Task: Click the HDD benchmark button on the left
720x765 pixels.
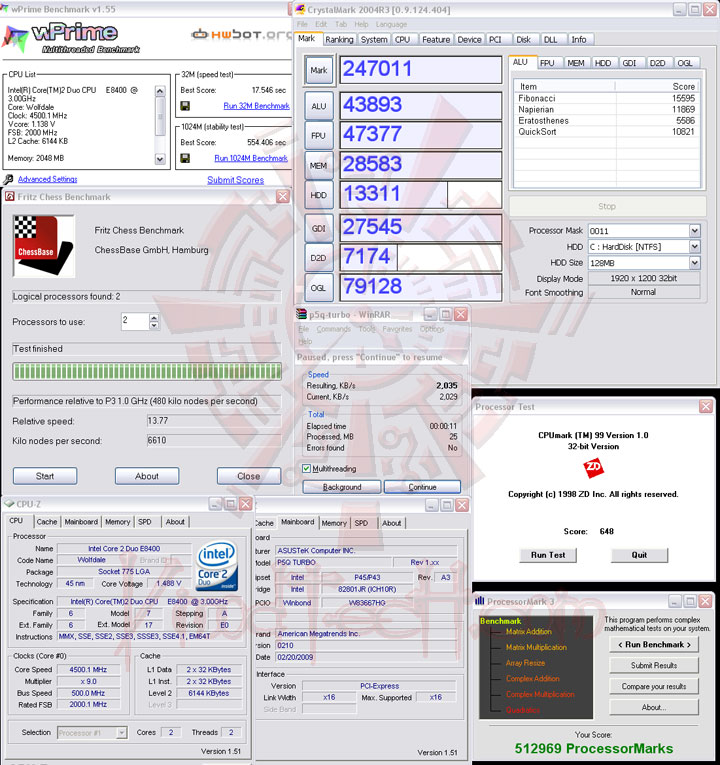Action: 319,195
